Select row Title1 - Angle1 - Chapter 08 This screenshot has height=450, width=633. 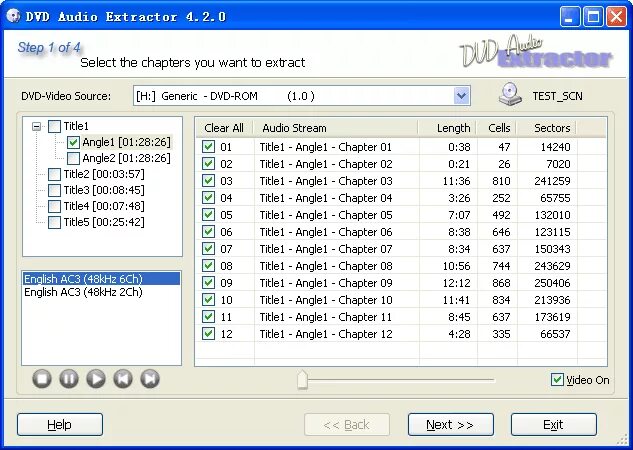pos(401,266)
